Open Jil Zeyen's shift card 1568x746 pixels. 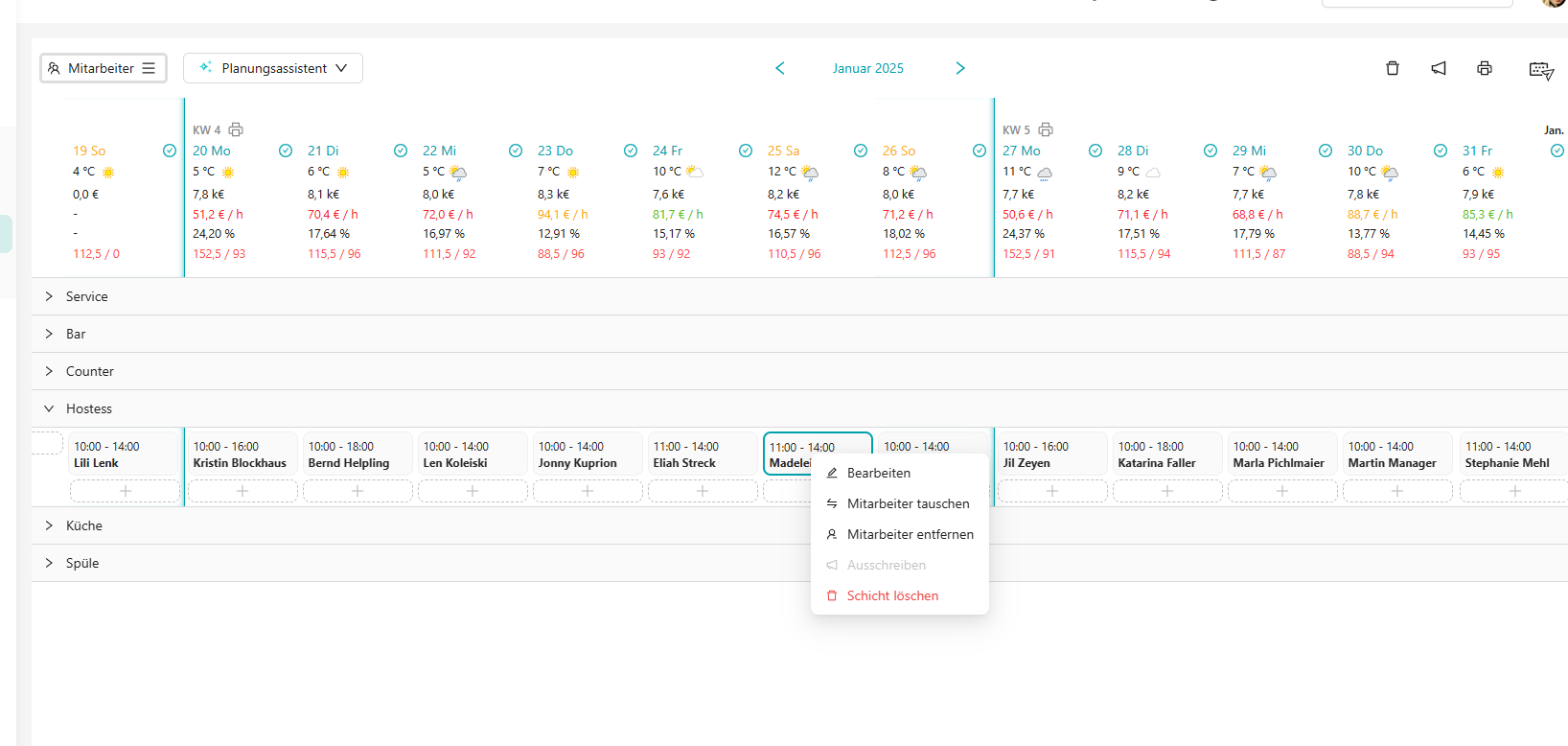[x=1051, y=455]
